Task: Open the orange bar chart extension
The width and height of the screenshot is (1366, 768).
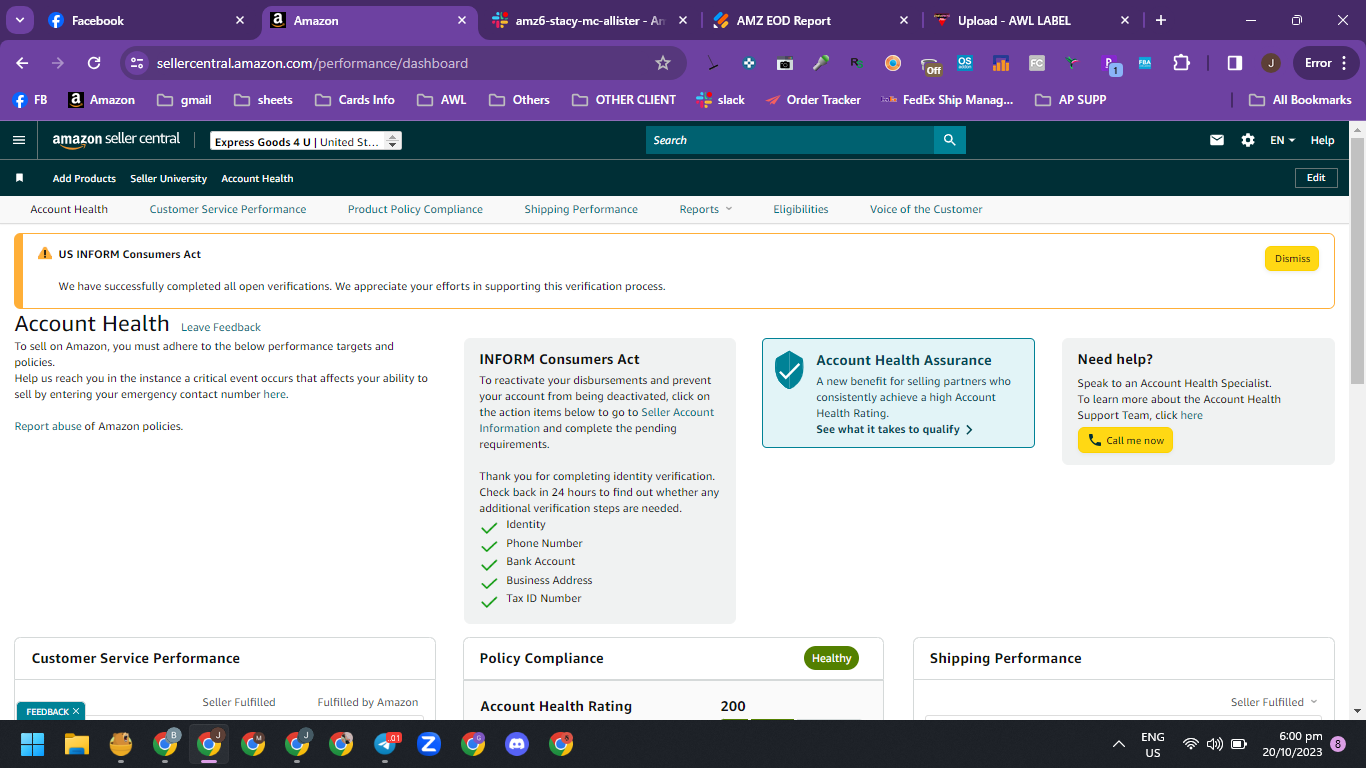Action: point(1000,63)
